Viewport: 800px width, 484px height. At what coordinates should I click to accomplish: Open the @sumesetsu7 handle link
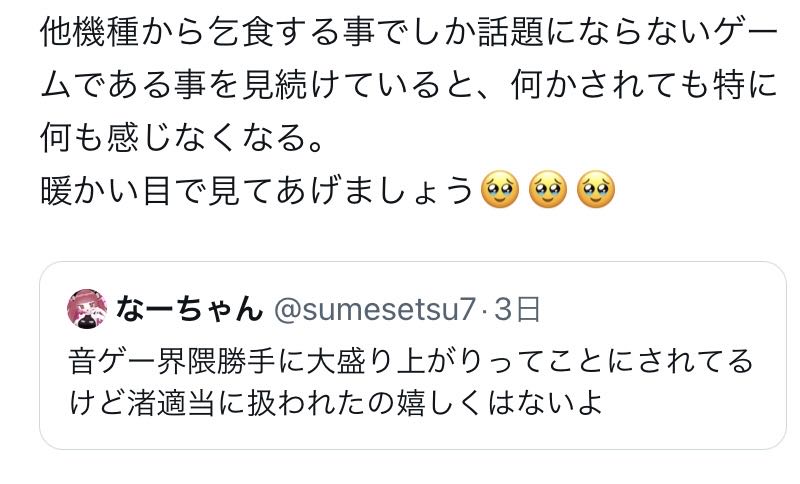(x=374, y=309)
